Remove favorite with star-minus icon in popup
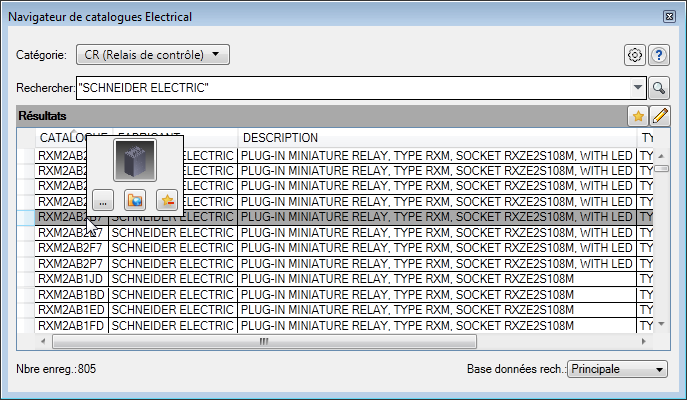Screen dimensions: 687x400 point(167,201)
